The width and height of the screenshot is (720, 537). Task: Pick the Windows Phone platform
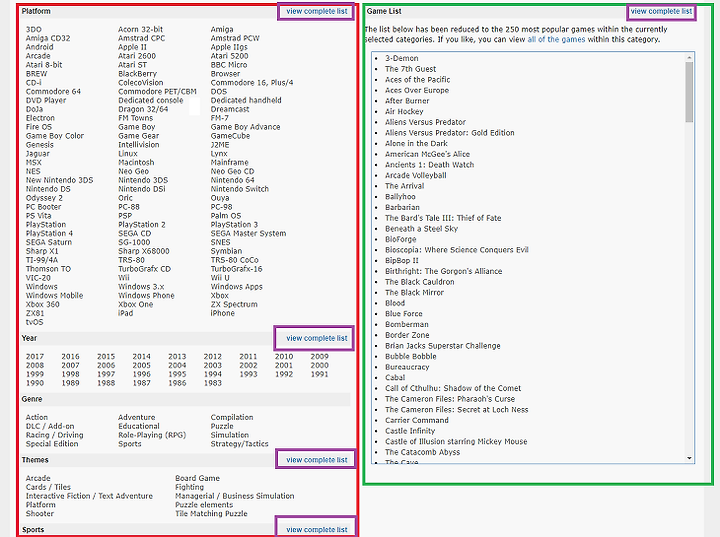point(146,295)
